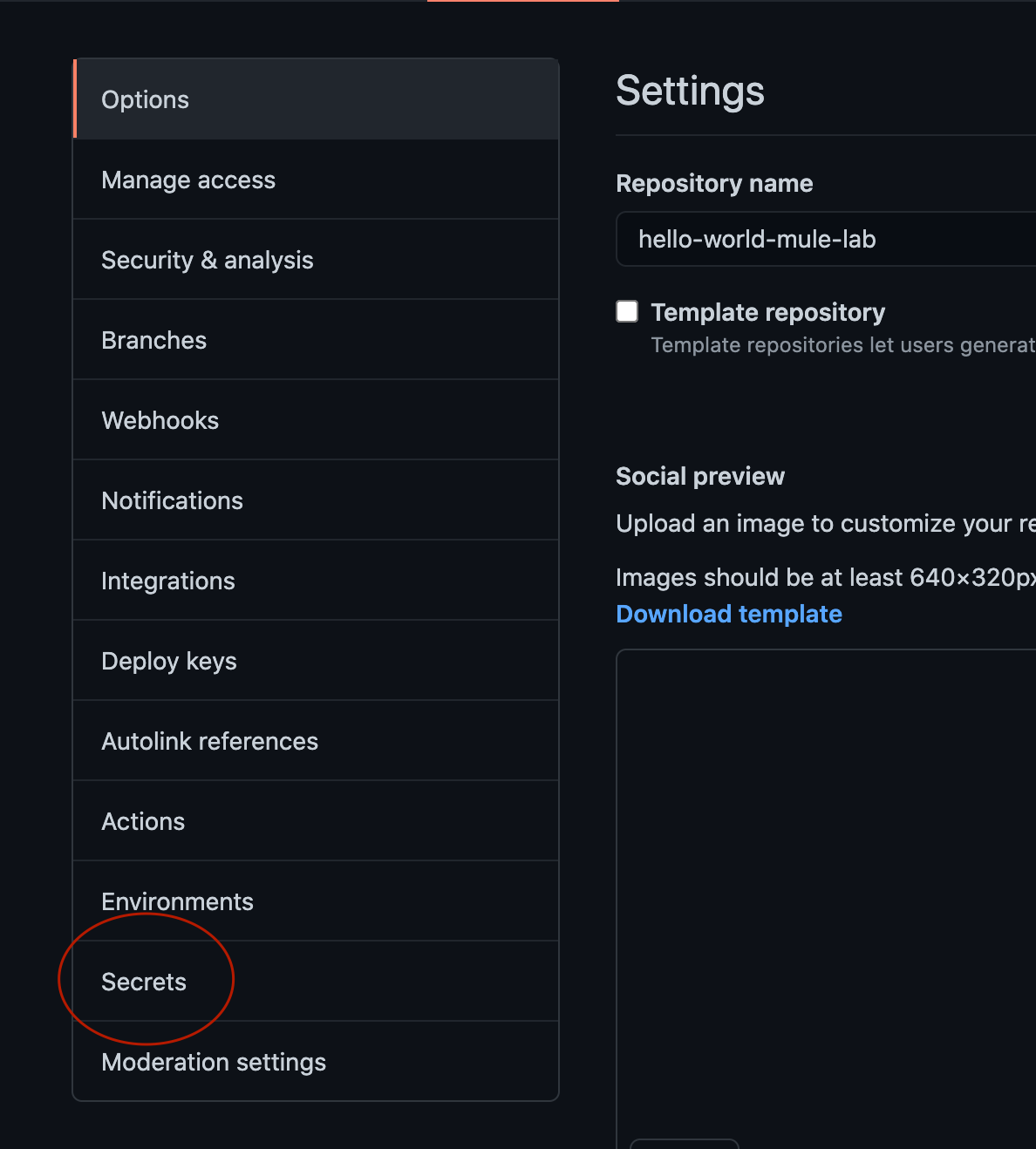This screenshot has width=1036, height=1149.
Task: Select Branches in the settings sidebar
Action: 154,340
